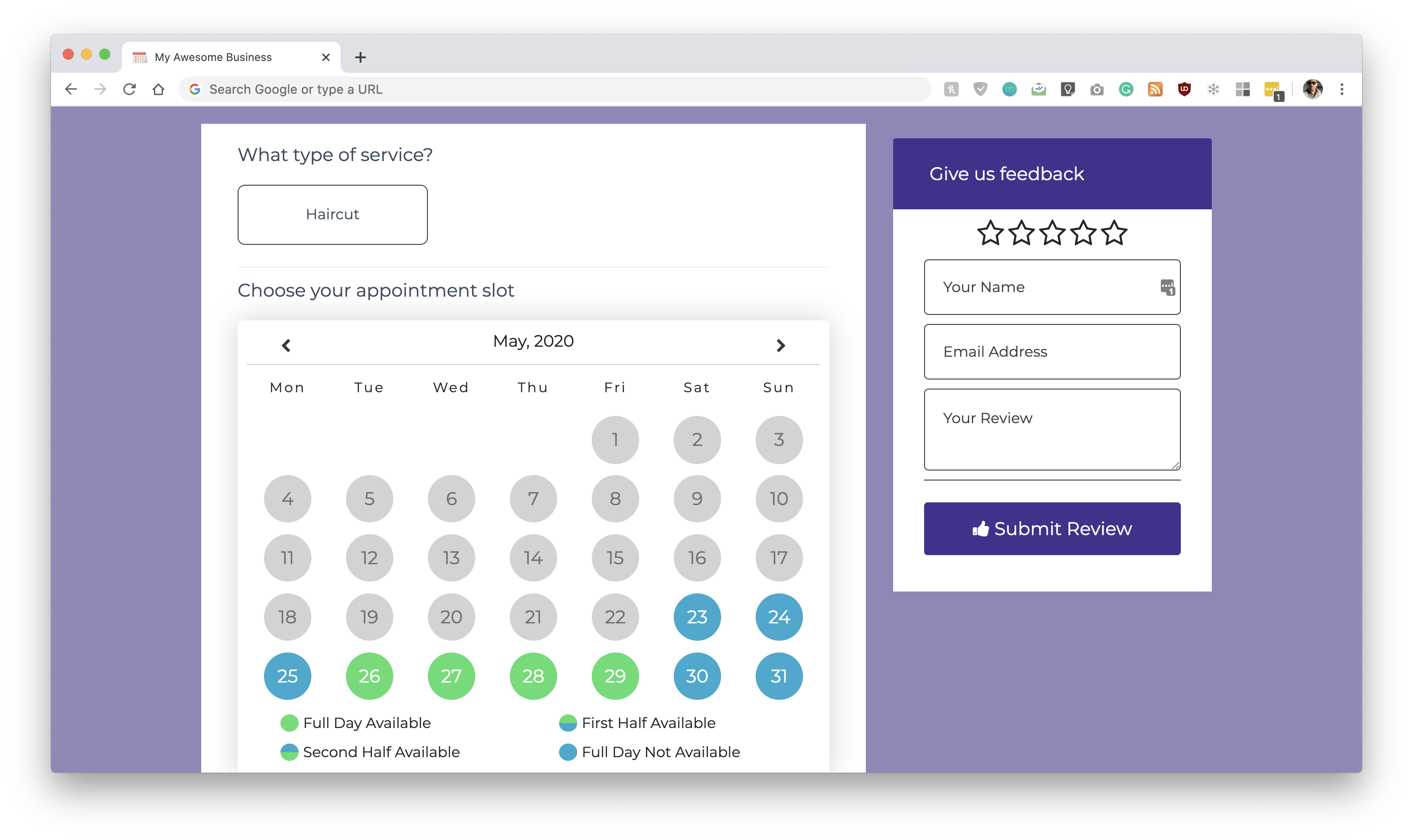The image size is (1413, 840).
Task: Go to the browser home page
Action: [x=158, y=90]
